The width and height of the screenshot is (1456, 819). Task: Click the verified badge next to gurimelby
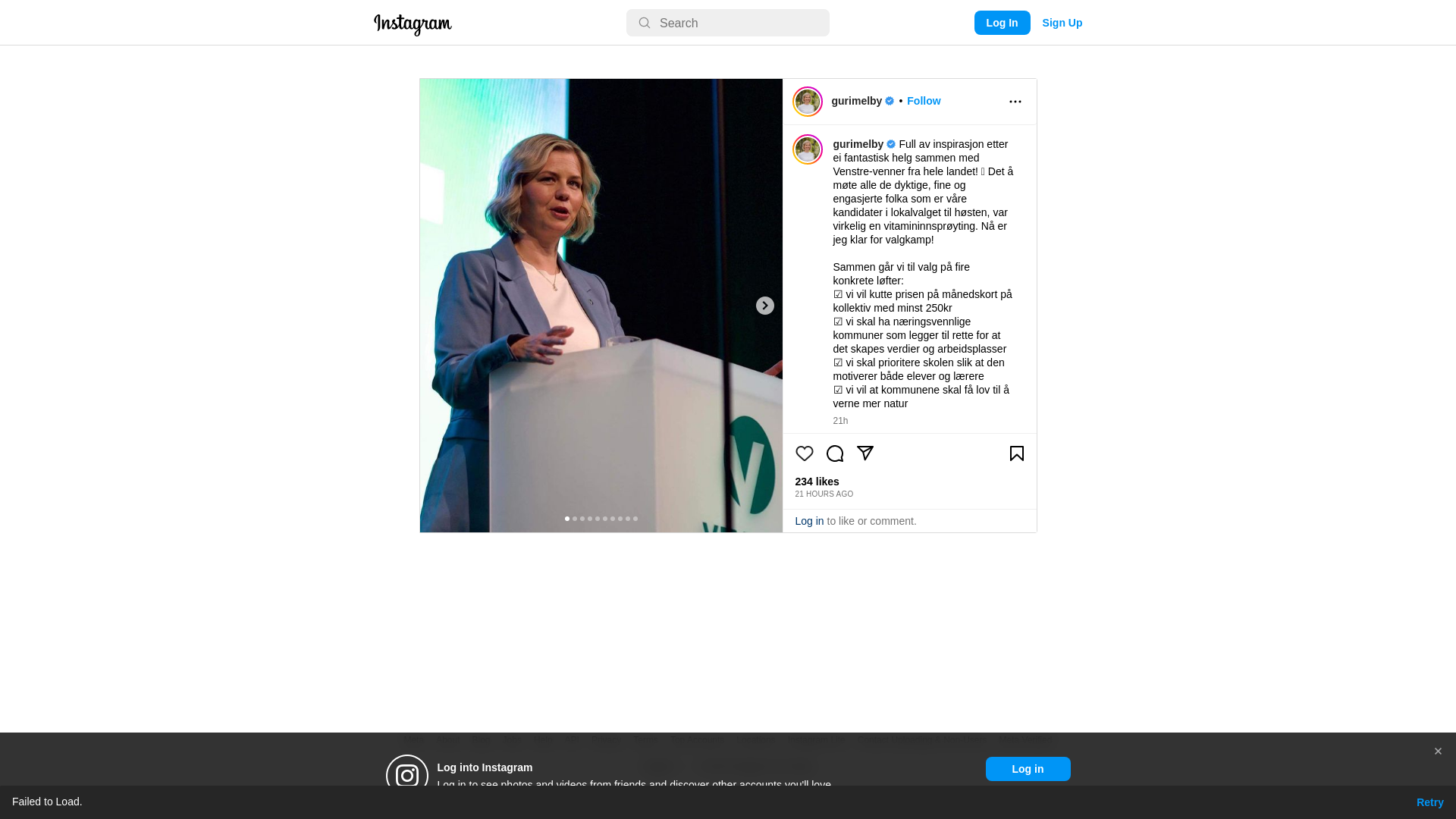[x=890, y=101]
